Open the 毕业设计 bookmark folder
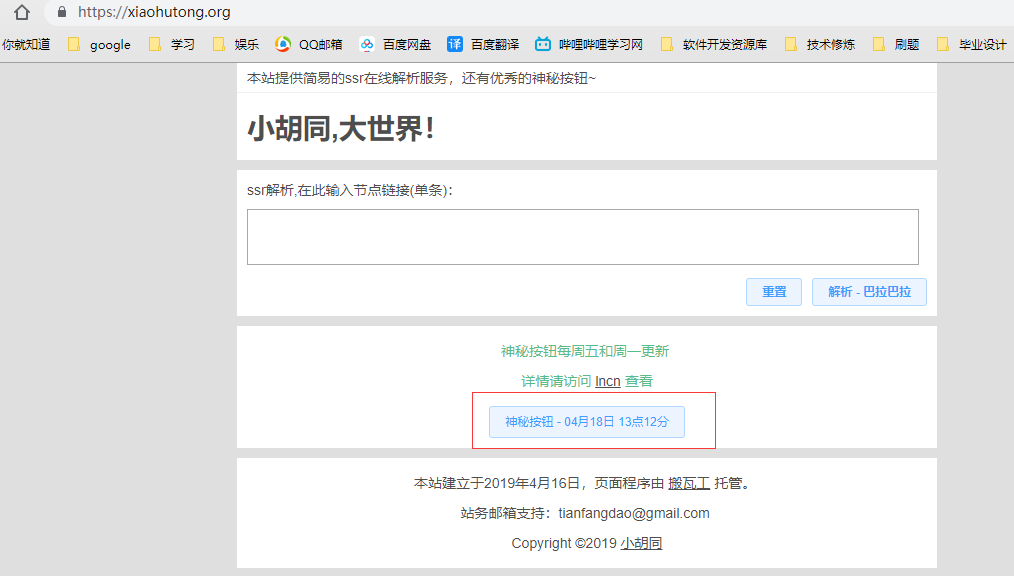Viewport: 1014px width, 576px height. click(971, 44)
